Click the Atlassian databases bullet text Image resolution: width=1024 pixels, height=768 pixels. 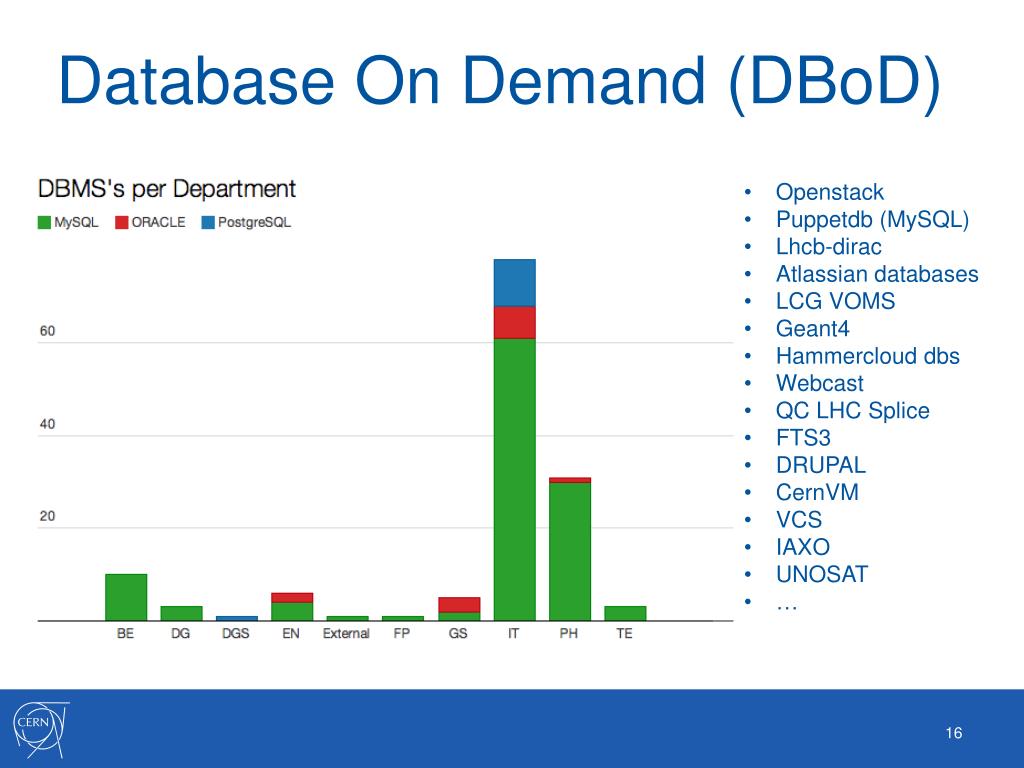click(877, 274)
